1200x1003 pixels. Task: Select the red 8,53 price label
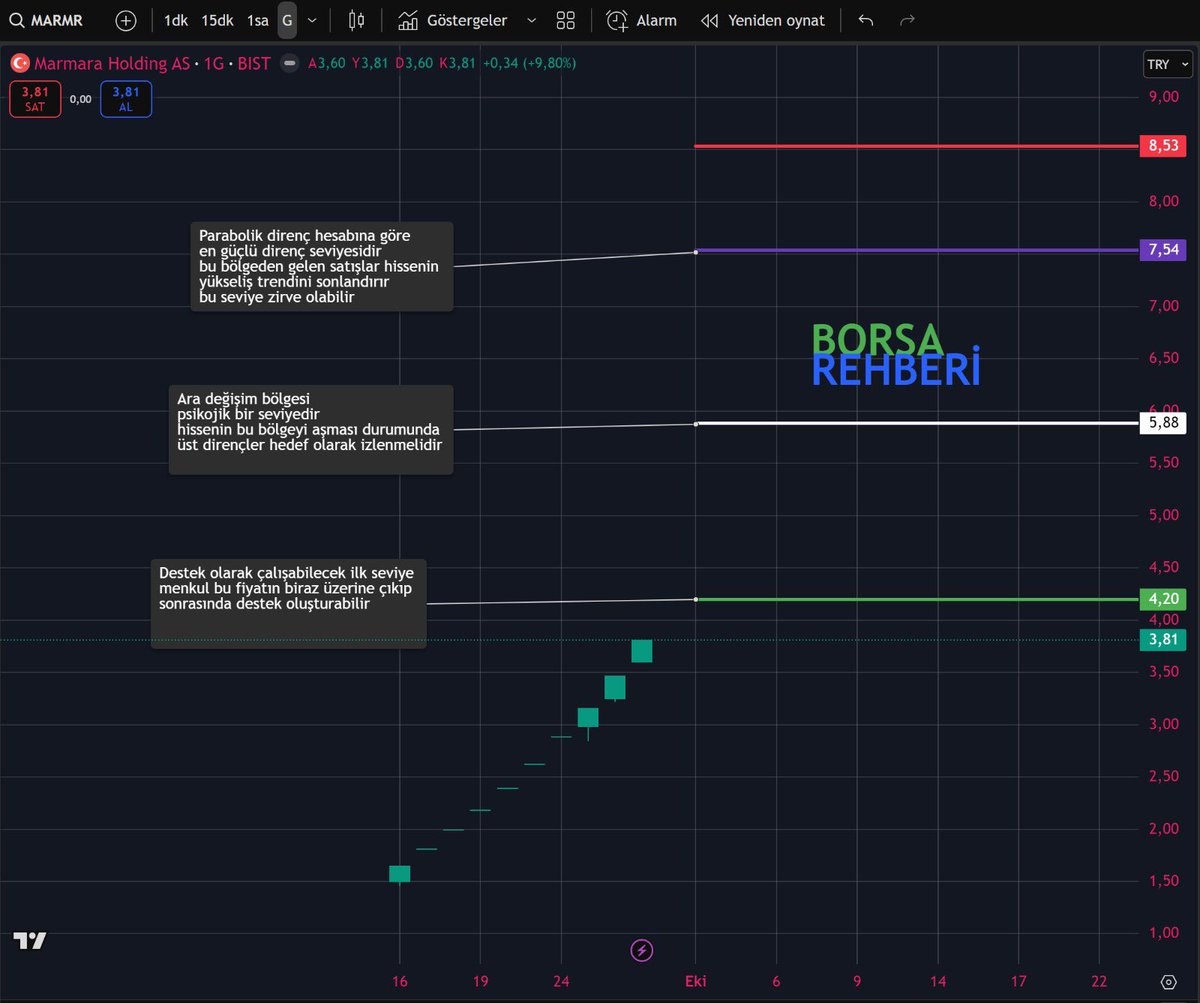[x=1163, y=146]
